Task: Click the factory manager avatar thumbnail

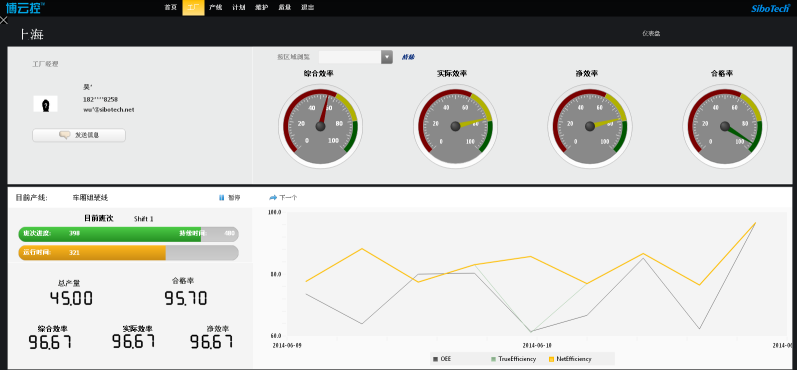Action: tap(46, 104)
